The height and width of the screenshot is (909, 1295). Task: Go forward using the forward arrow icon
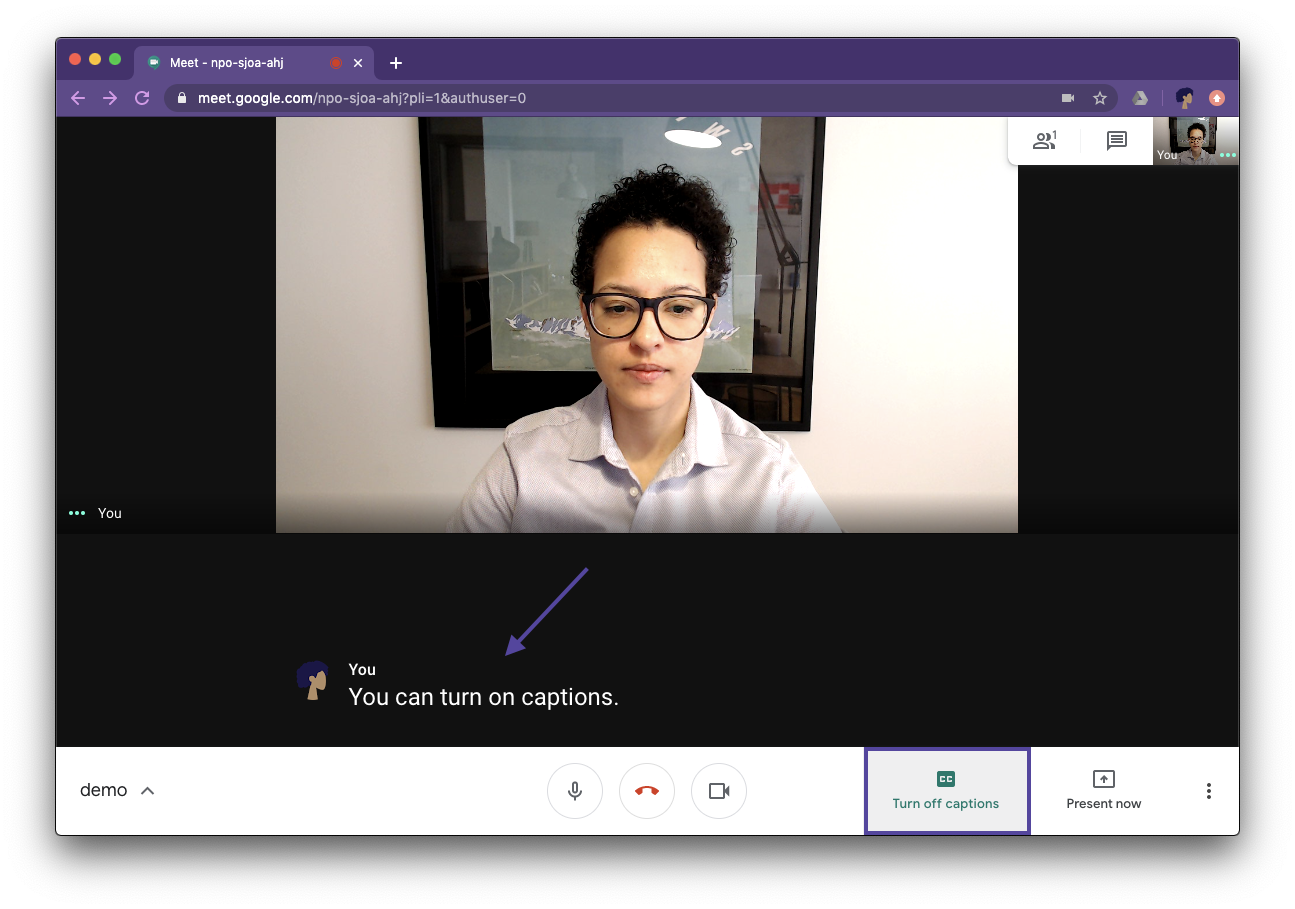click(110, 98)
